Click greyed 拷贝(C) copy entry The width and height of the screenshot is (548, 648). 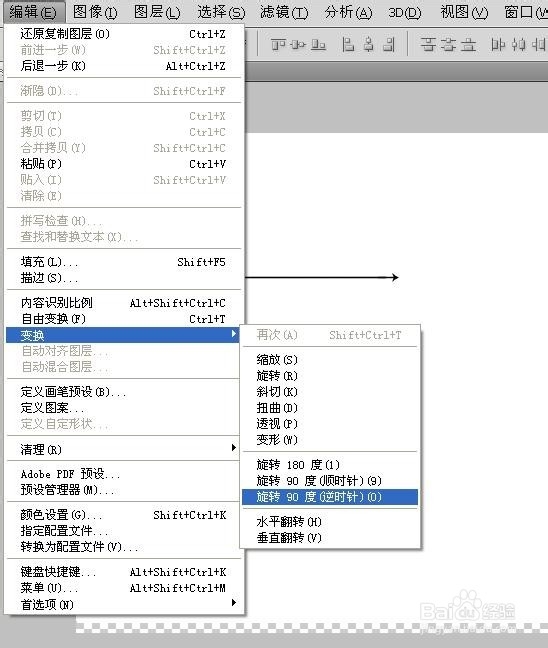123,132
